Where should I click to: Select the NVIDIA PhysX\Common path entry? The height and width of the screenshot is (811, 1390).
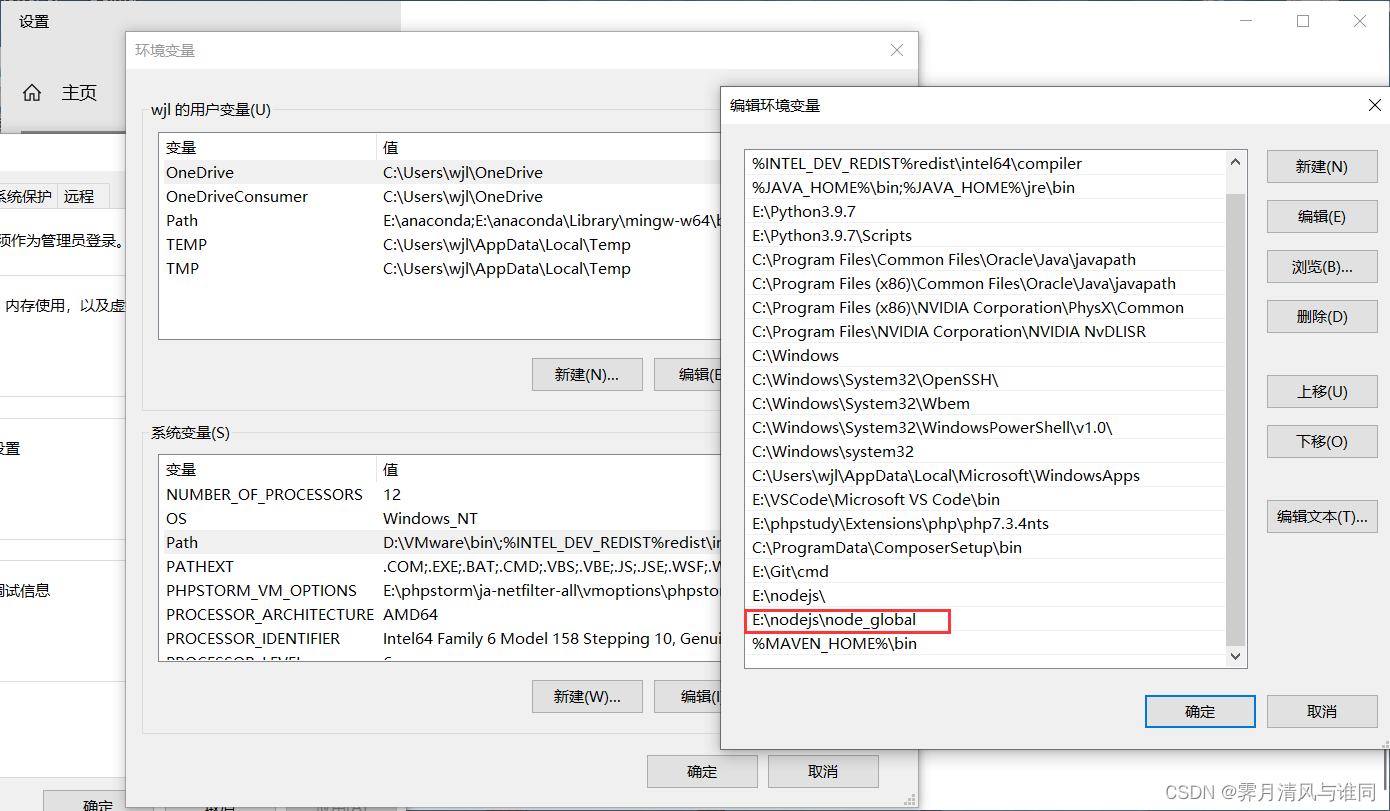(986, 308)
